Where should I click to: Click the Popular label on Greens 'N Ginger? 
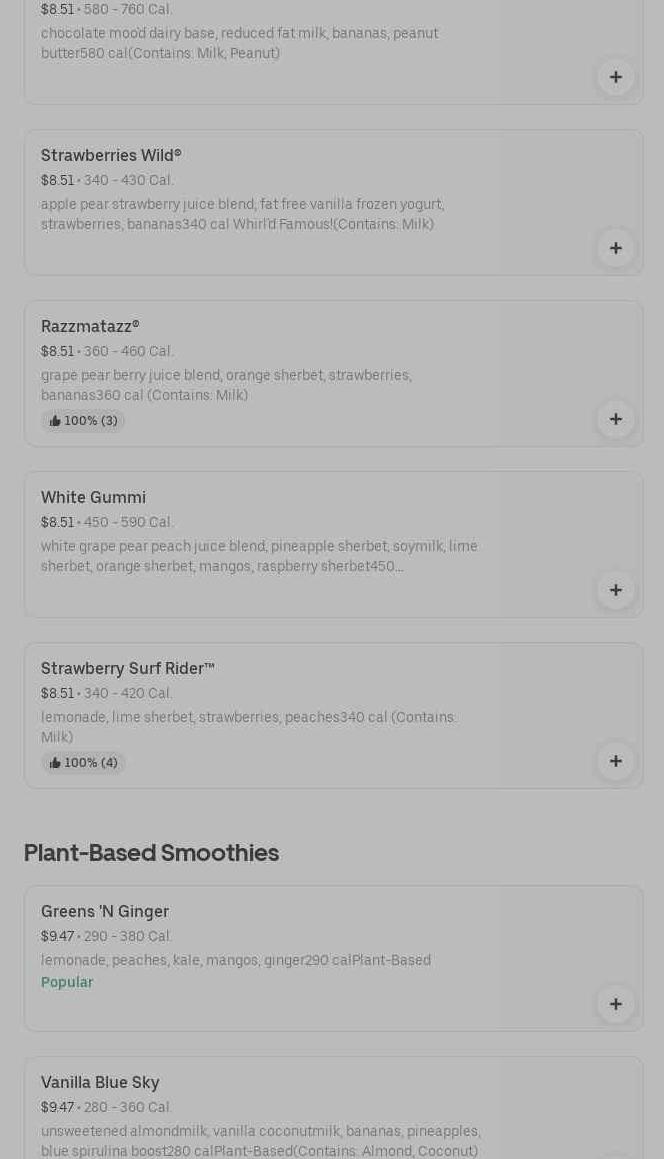[x=67, y=983]
